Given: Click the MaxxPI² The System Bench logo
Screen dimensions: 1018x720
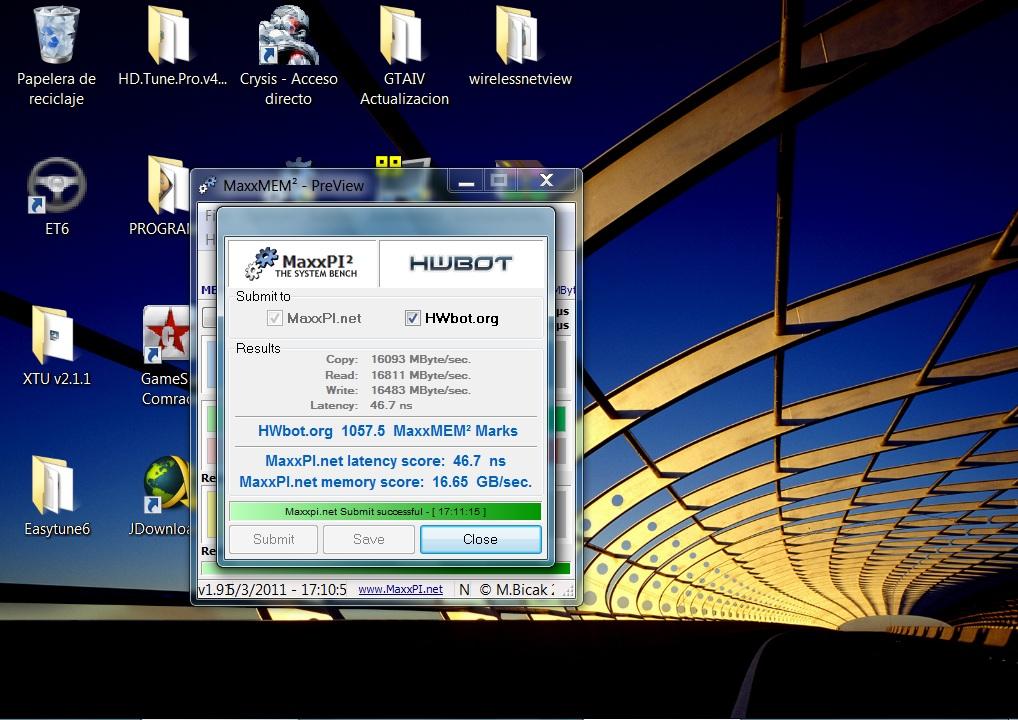Looking at the screenshot, I should (x=302, y=264).
